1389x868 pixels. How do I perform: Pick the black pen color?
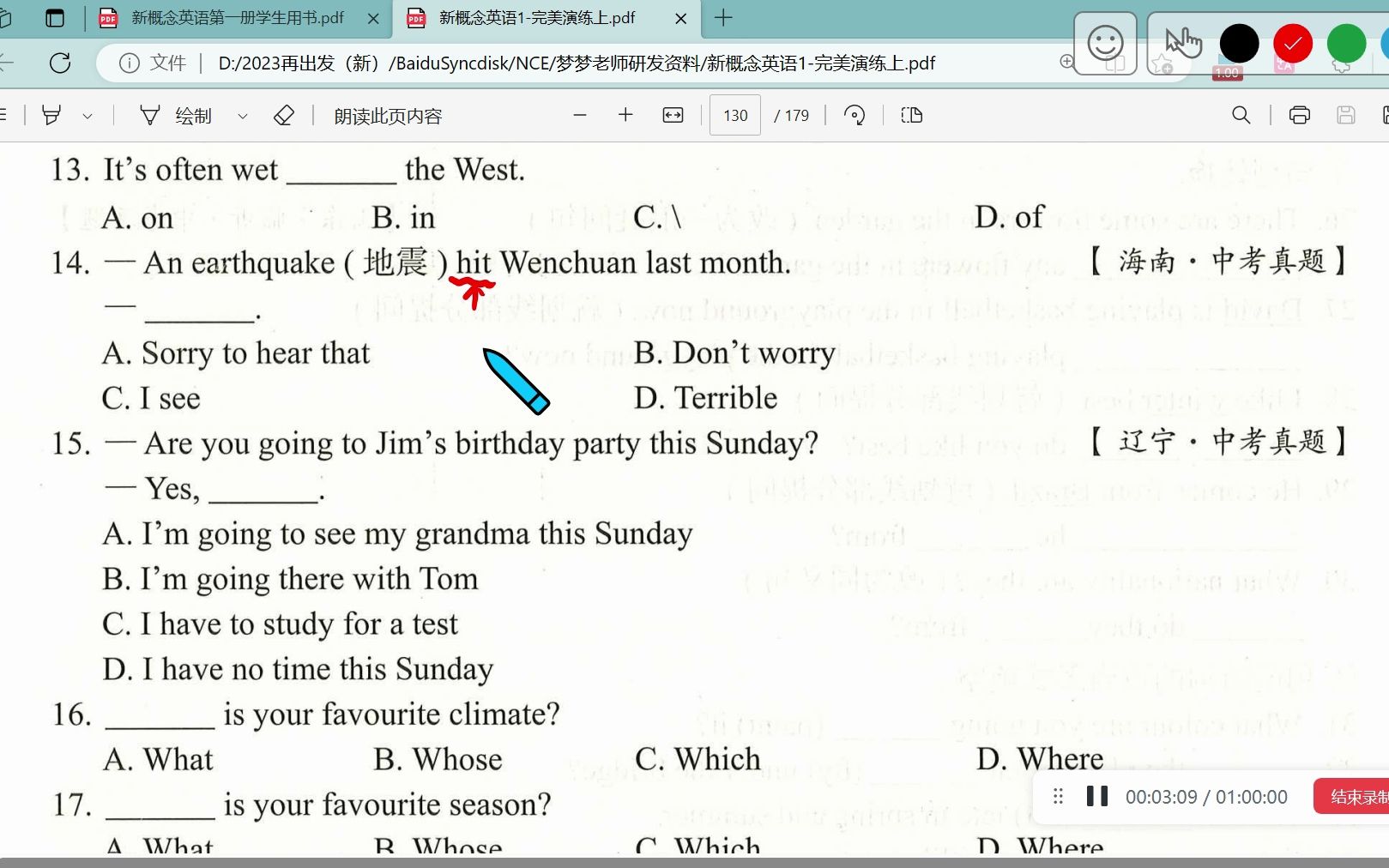click(1239, 43)
